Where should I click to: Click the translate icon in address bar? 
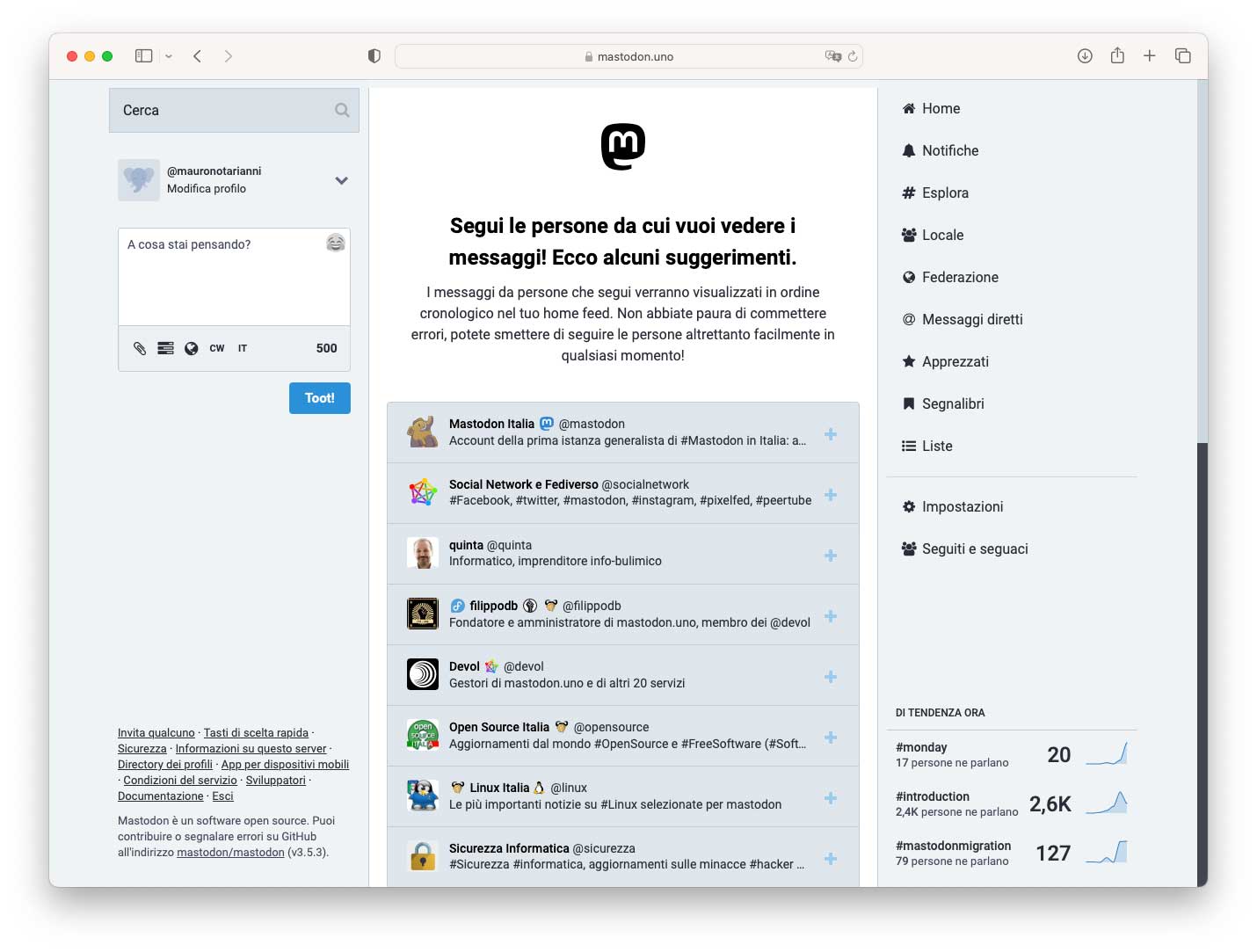click(x=833, y=56)
